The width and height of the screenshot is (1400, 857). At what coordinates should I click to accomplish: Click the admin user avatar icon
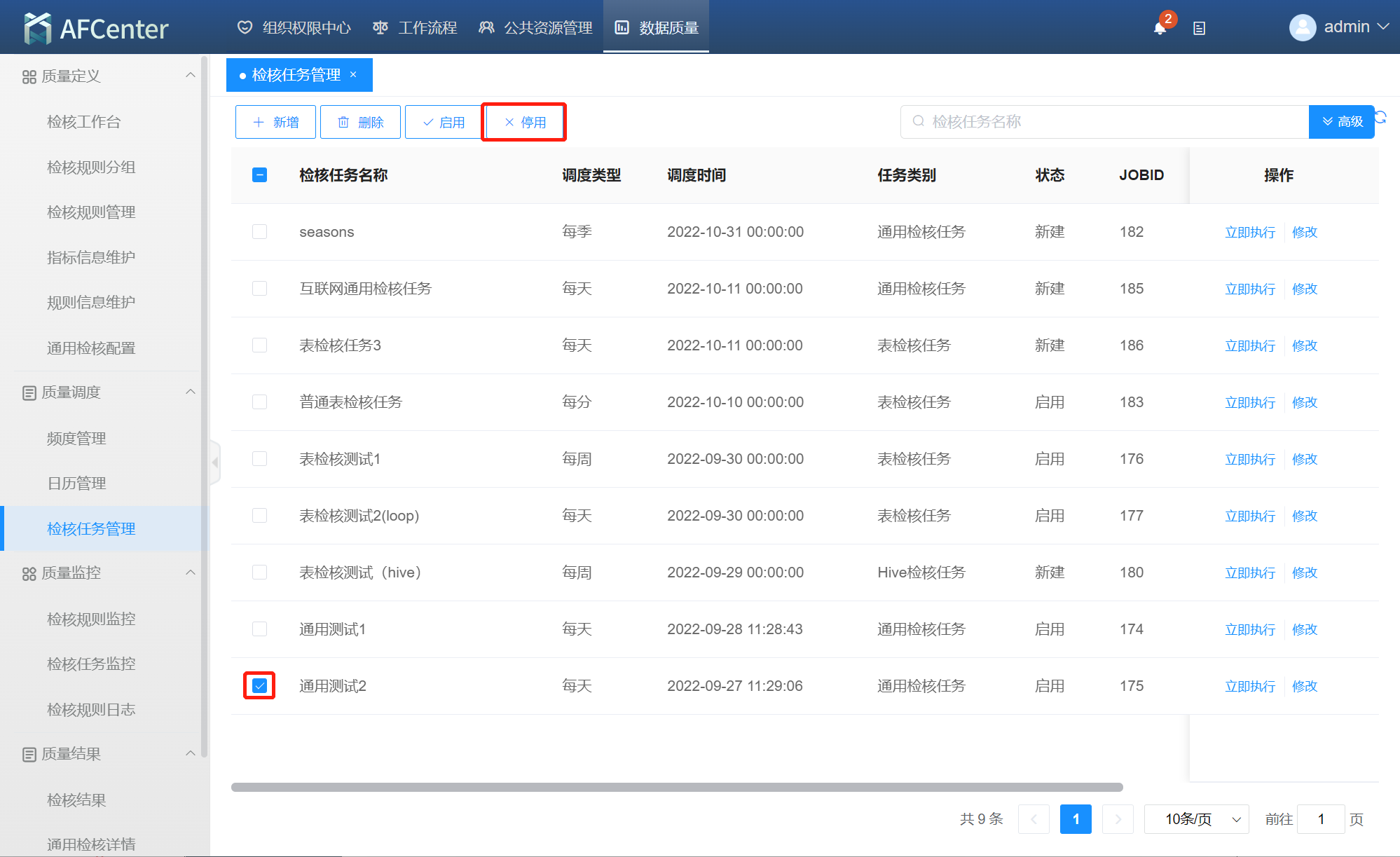1302,27
